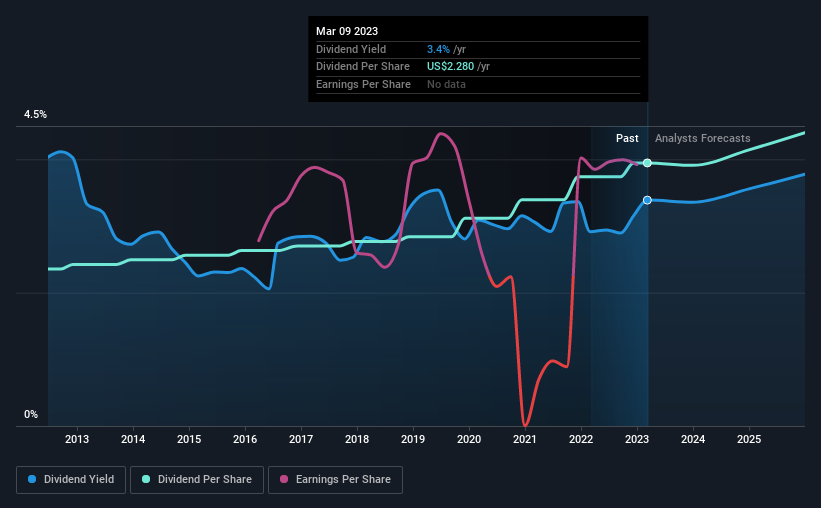Click the 2020 x-axis label

pos(469,439)
